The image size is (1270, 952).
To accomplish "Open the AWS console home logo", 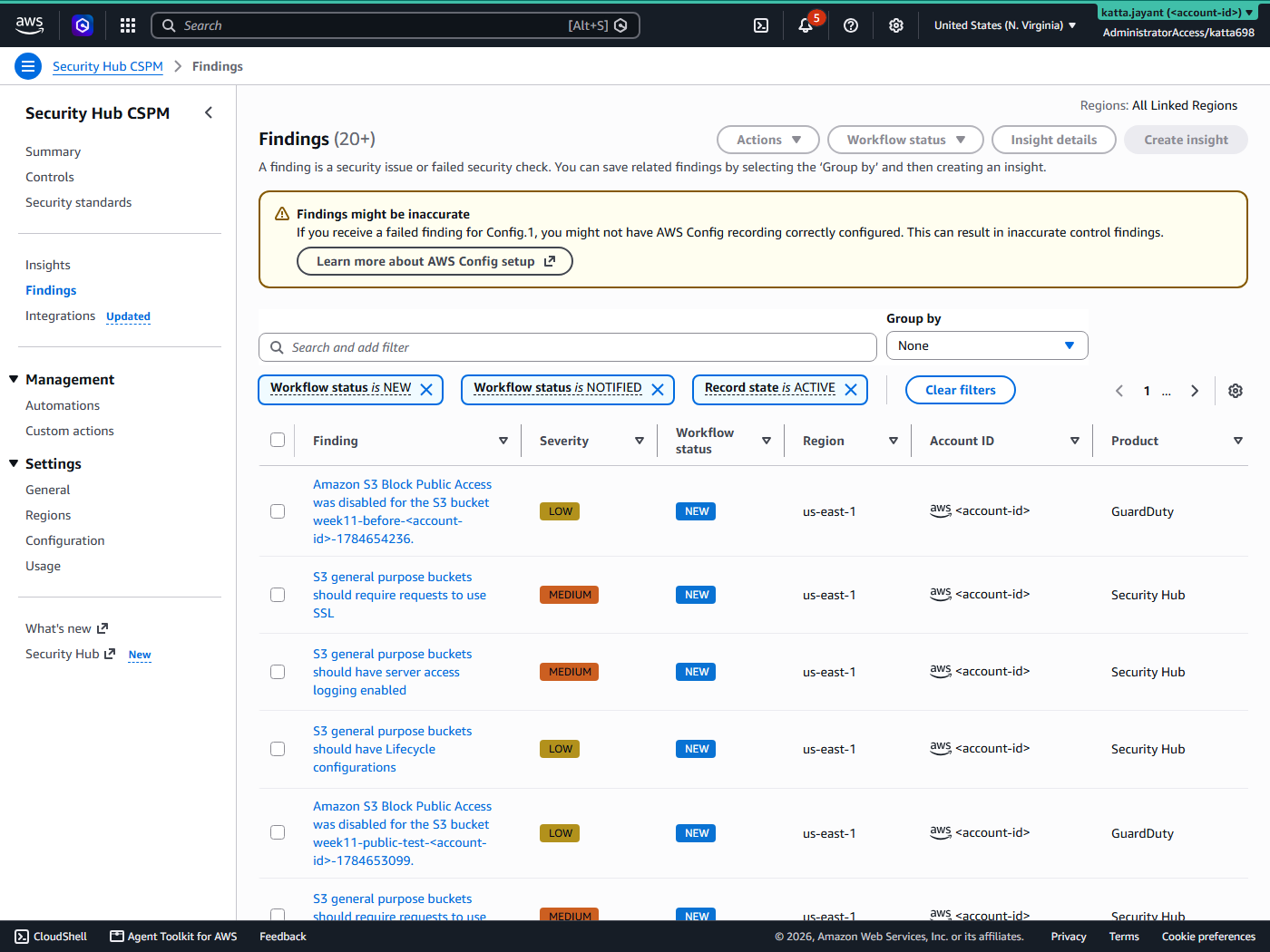I will click(30, 25).
